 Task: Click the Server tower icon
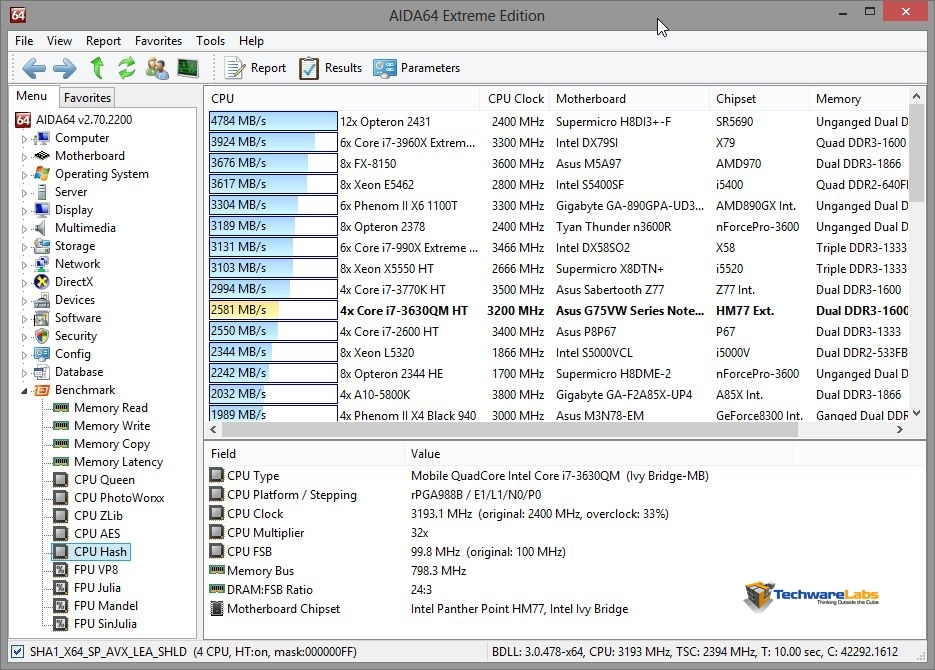[42, 192]
